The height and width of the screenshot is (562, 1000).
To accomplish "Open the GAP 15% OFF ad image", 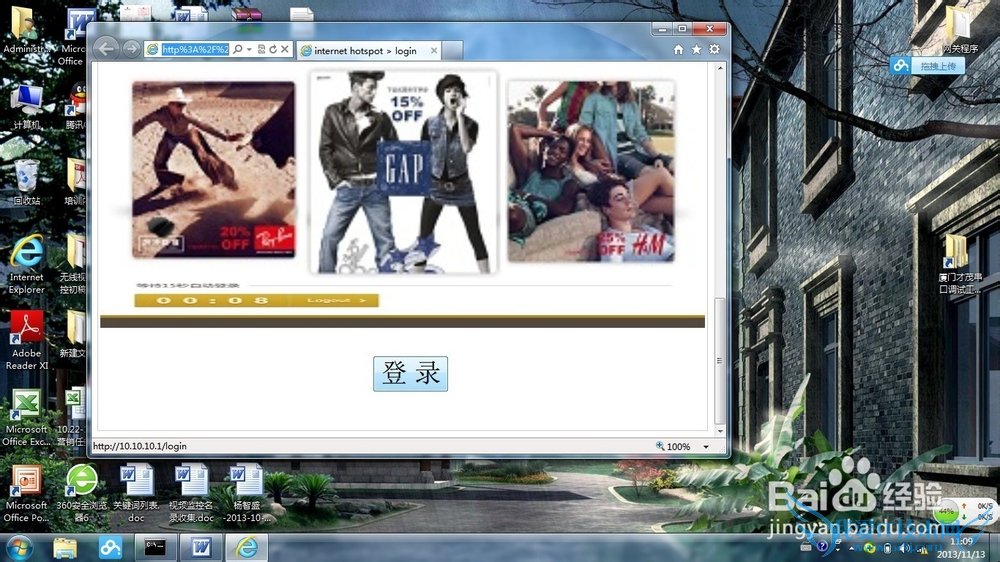I will click(404, 172).
